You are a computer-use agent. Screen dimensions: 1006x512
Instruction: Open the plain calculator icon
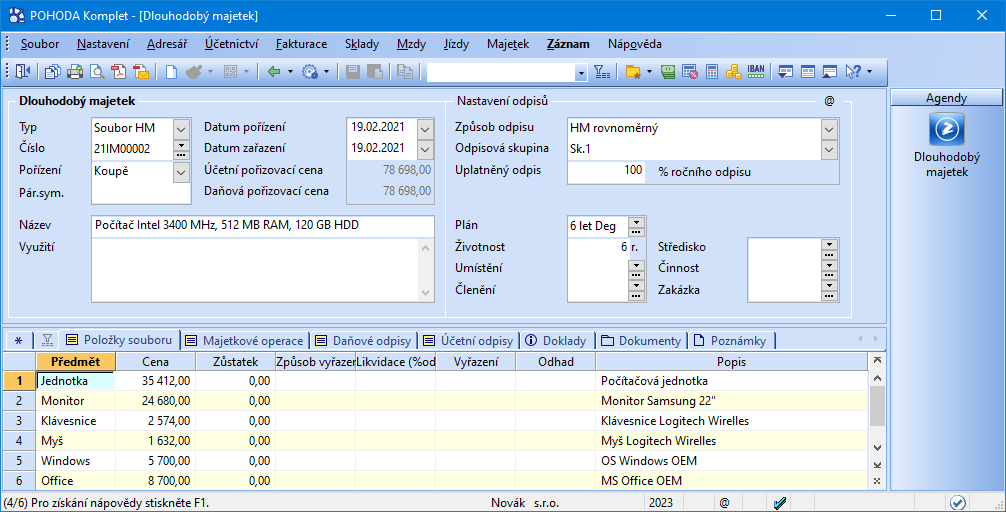712,72
